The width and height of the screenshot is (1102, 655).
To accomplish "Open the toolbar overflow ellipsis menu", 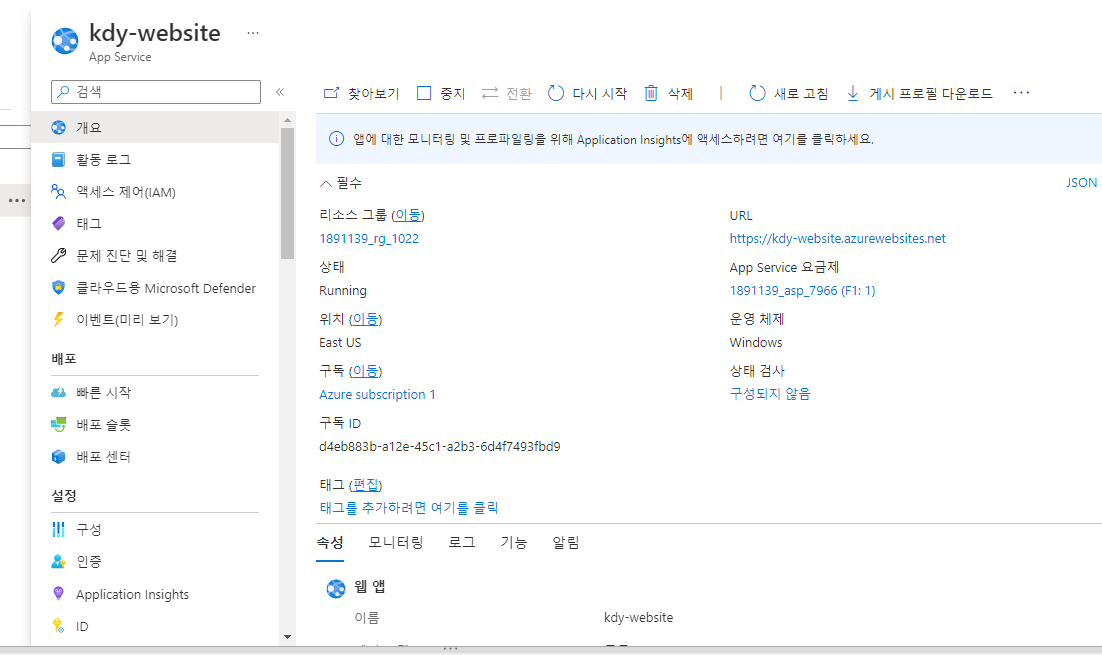I will point(1021,93).
